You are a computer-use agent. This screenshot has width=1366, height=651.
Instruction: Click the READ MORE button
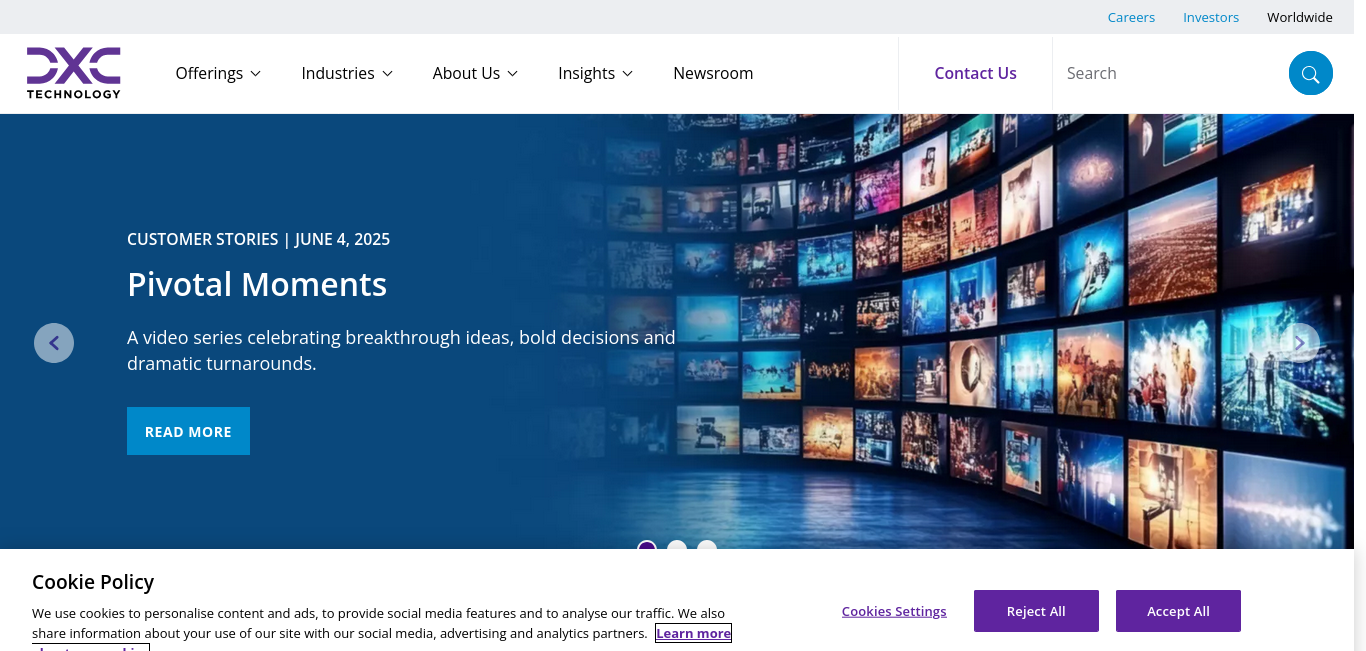click(x=188, y=431)
